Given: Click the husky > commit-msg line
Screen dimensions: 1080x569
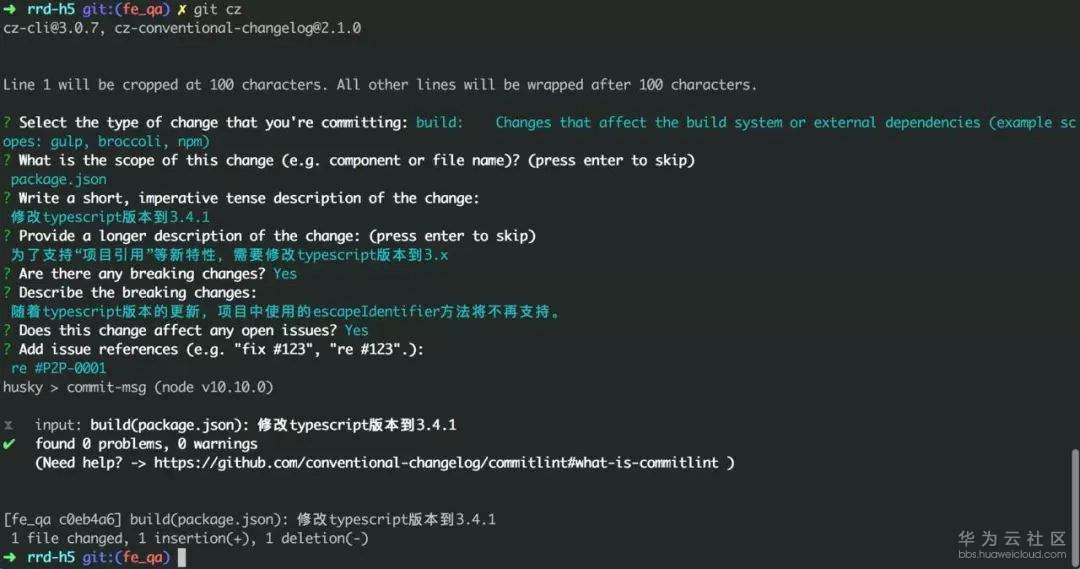Looking at the screenshot, I should tap(138, 386).
